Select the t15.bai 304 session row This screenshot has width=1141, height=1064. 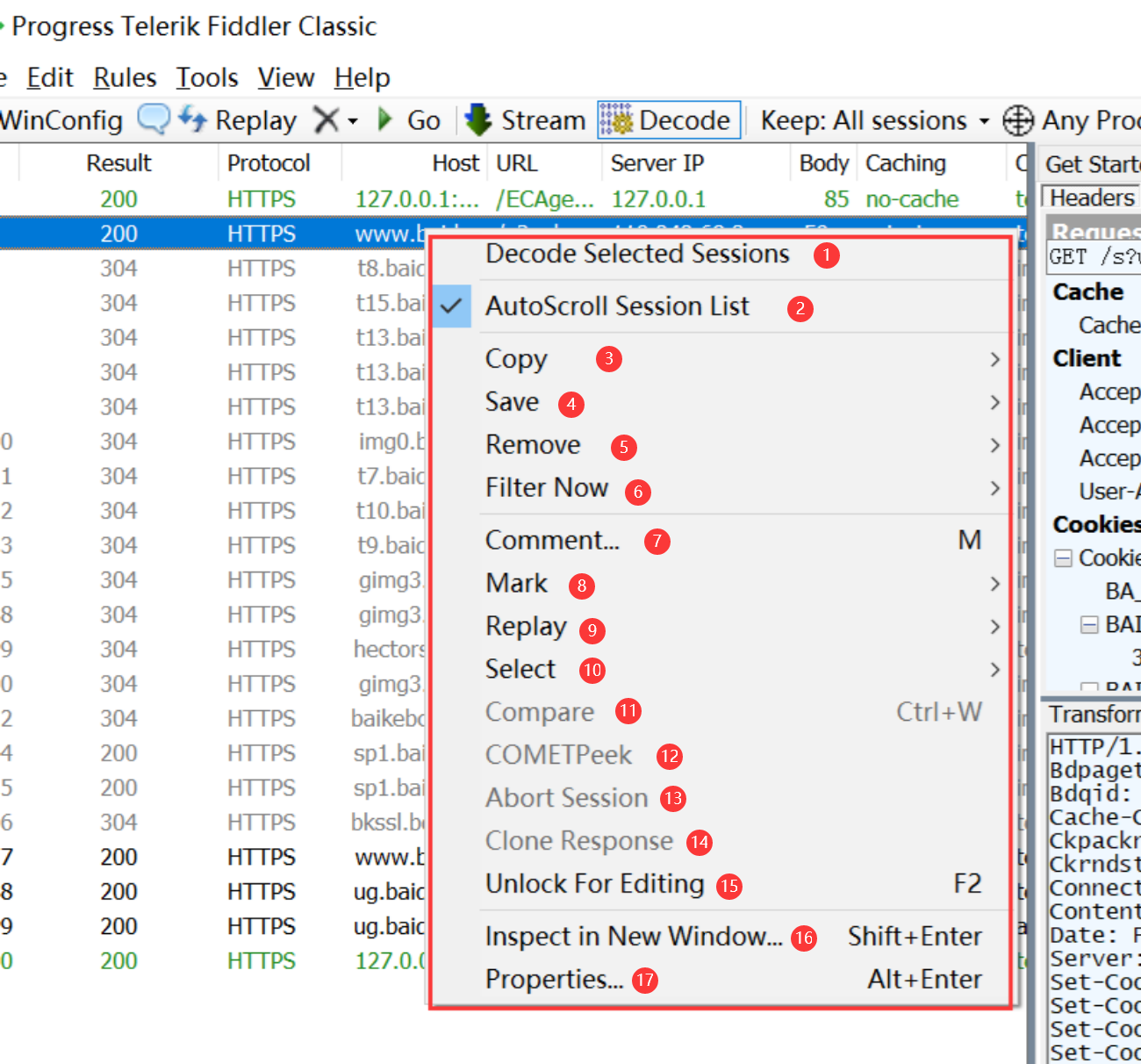pos(213,304)
